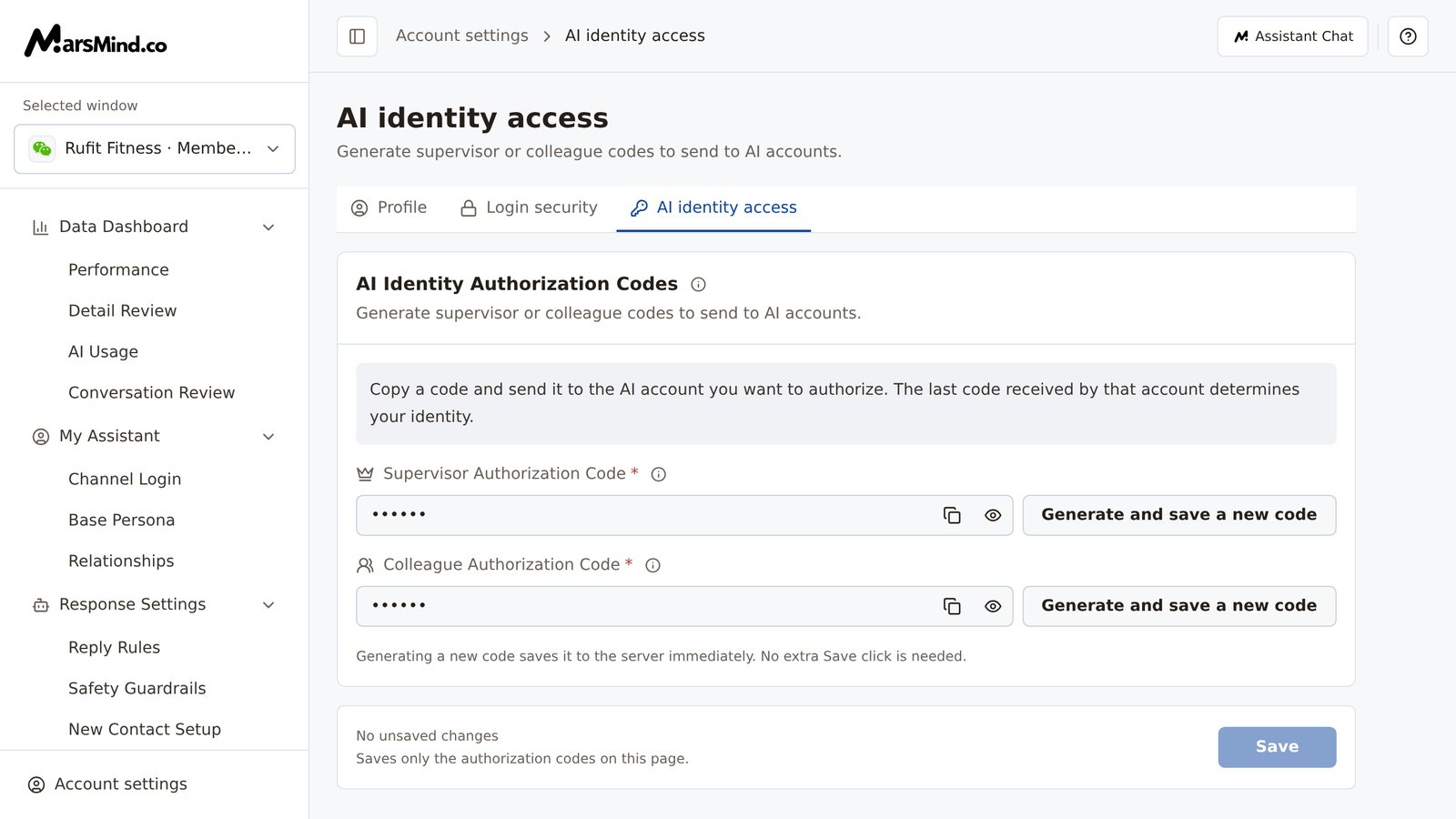
Task: Open Reply Rules in the sidebar
Action: (x=114, y=647)
